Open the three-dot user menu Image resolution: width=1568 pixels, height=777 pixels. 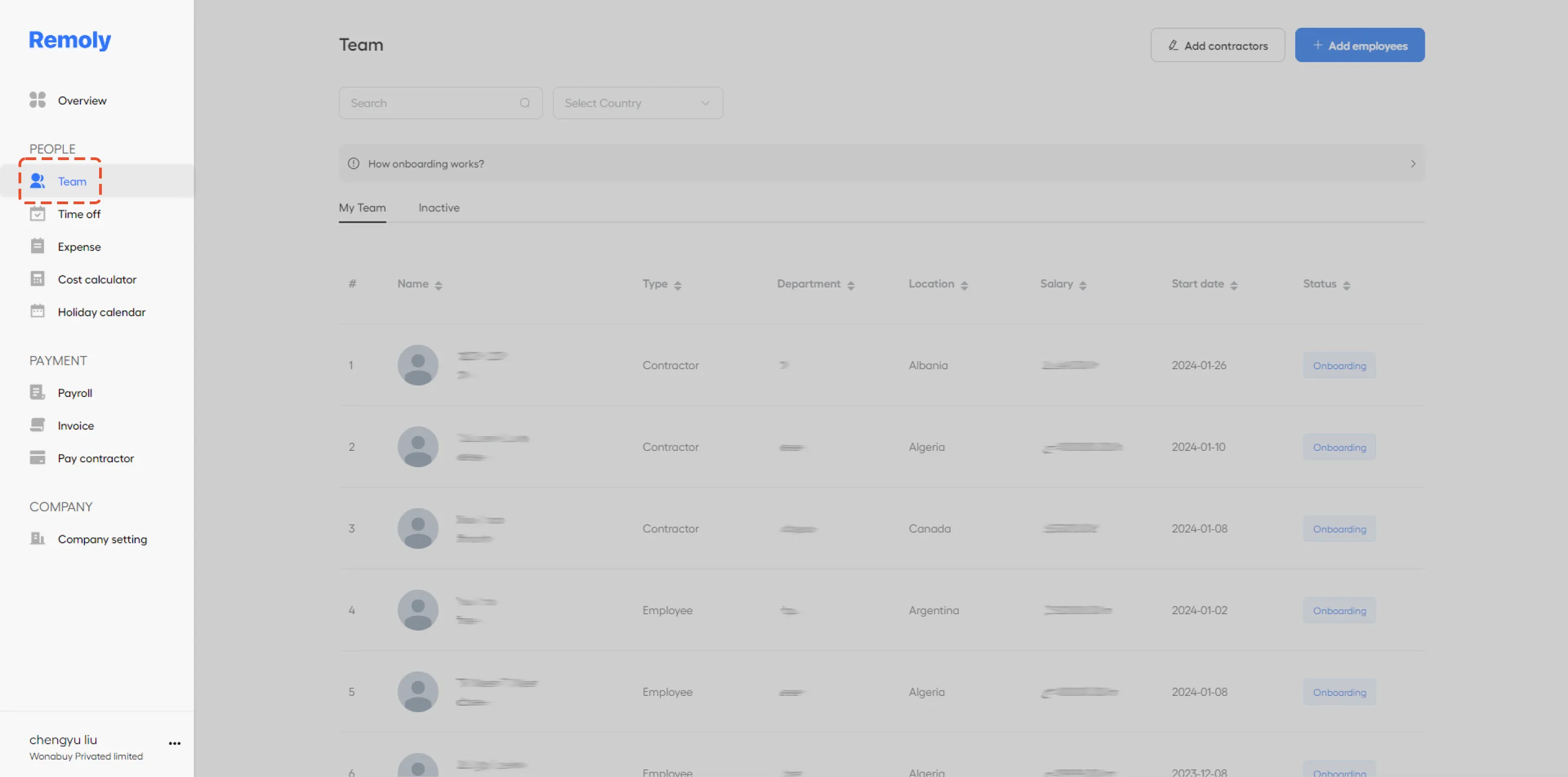[x=175, y=743]
